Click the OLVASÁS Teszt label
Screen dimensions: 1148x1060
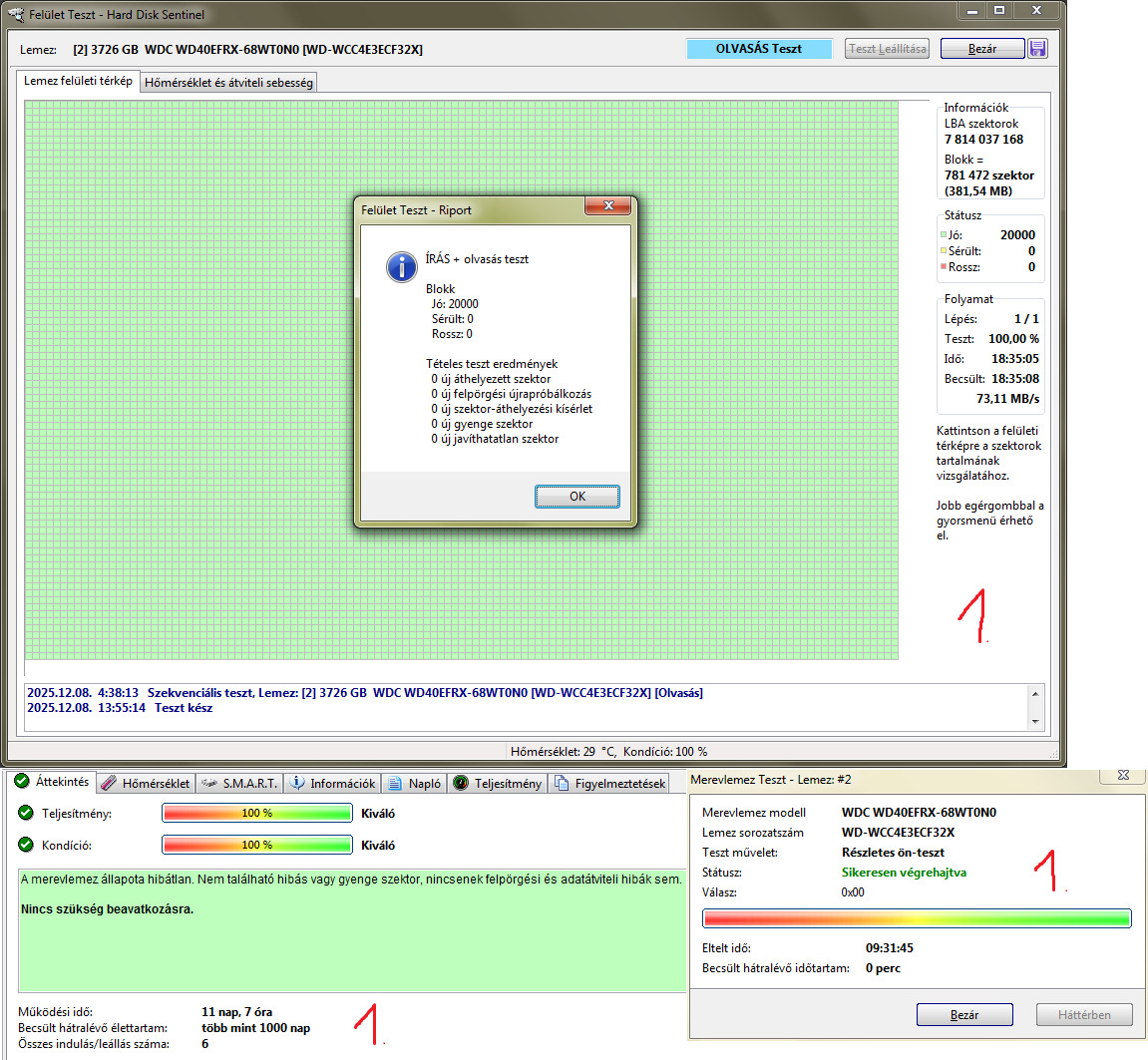(758, 48)
